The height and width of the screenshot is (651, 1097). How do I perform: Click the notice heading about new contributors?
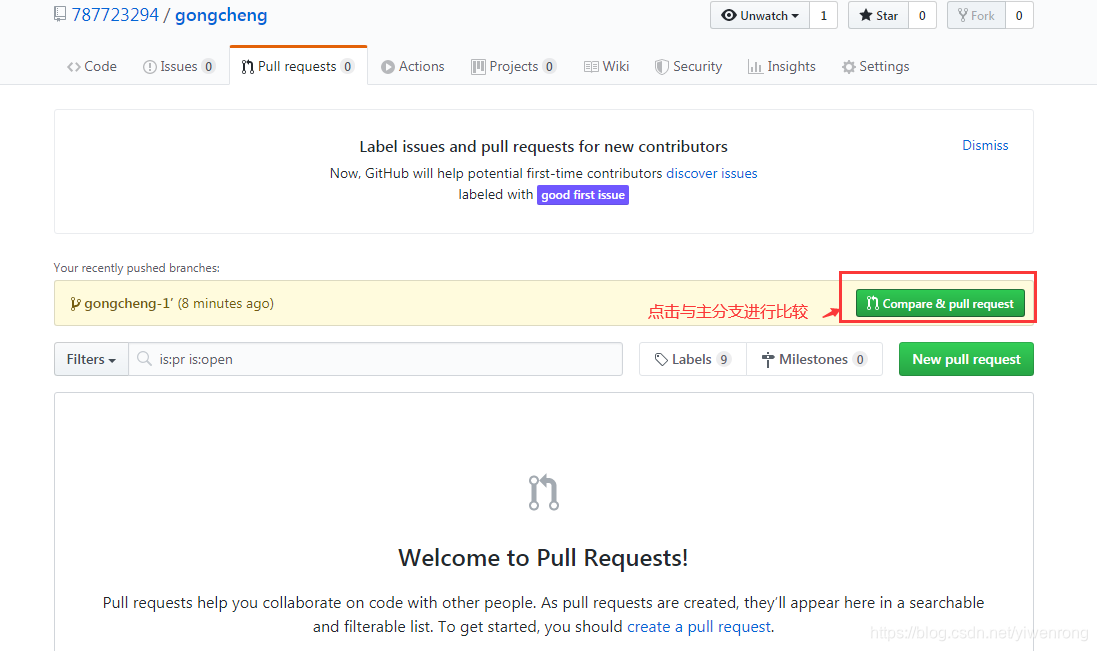click(544, 147)
